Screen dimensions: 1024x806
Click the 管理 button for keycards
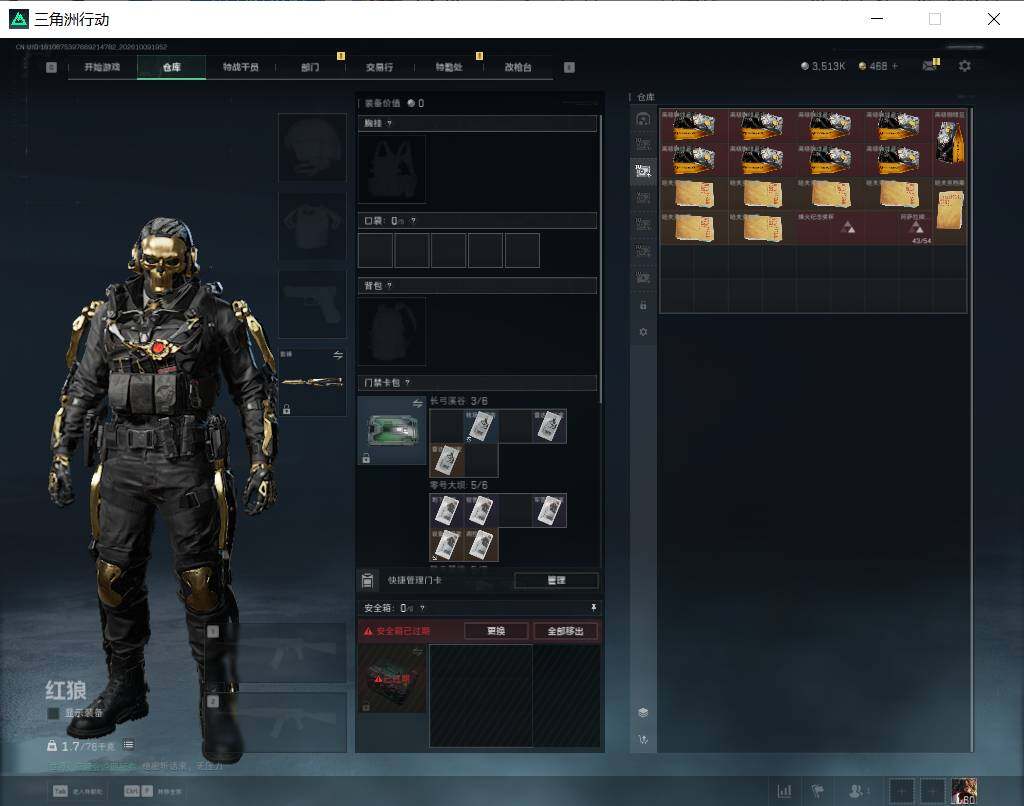pyautogui.click(x=556, y=580)
